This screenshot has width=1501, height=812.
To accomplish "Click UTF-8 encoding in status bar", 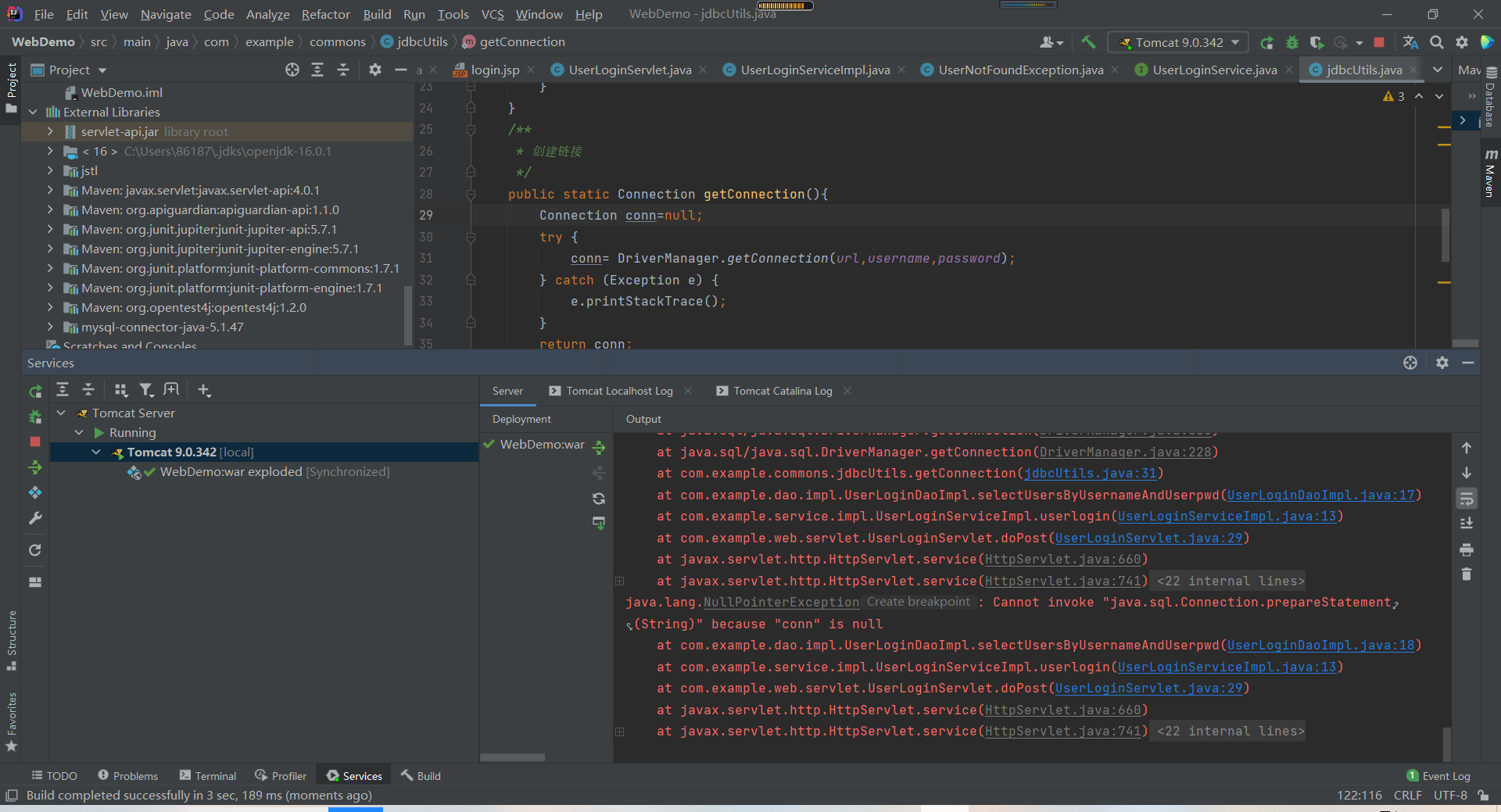I will pos(1450,795).
